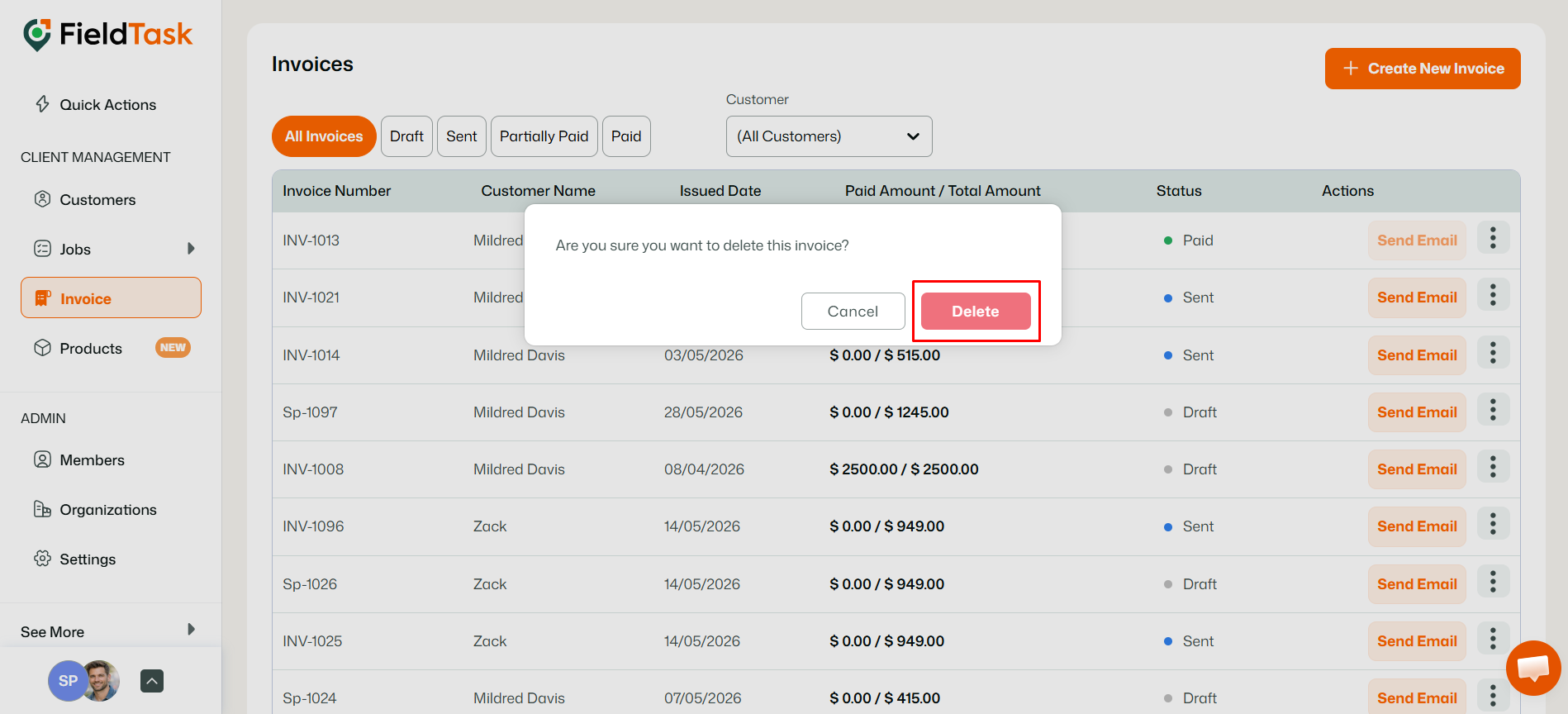Click the Customers sidebar icon
Screen dimensions: 1568x714
pos(42,199)
